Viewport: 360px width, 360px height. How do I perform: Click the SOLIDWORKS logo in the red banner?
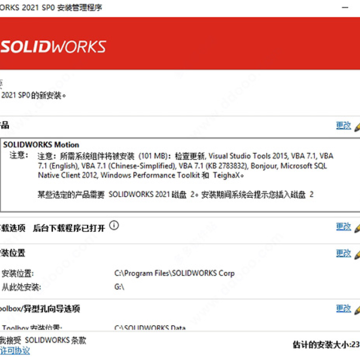click(53, 47)
